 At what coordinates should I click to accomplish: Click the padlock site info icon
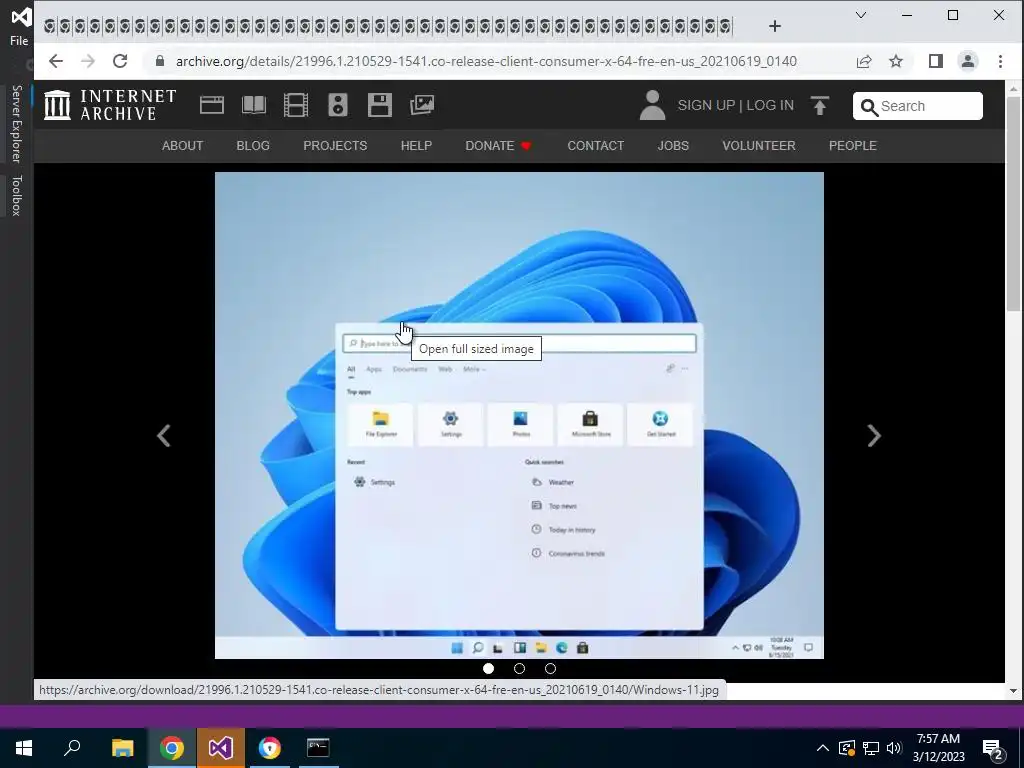160,61
